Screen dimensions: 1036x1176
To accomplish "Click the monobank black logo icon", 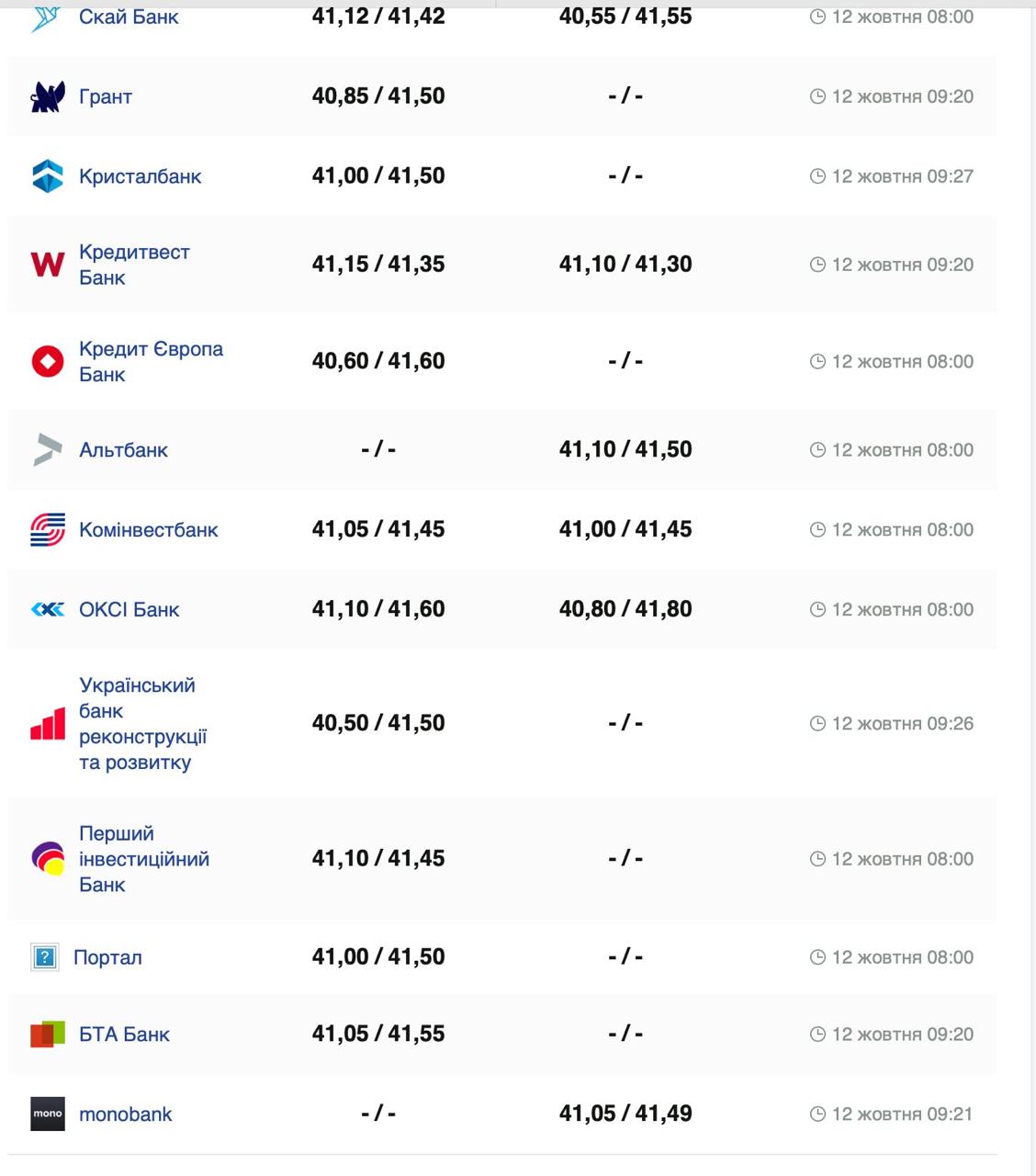I will [x=48, y=1114].
